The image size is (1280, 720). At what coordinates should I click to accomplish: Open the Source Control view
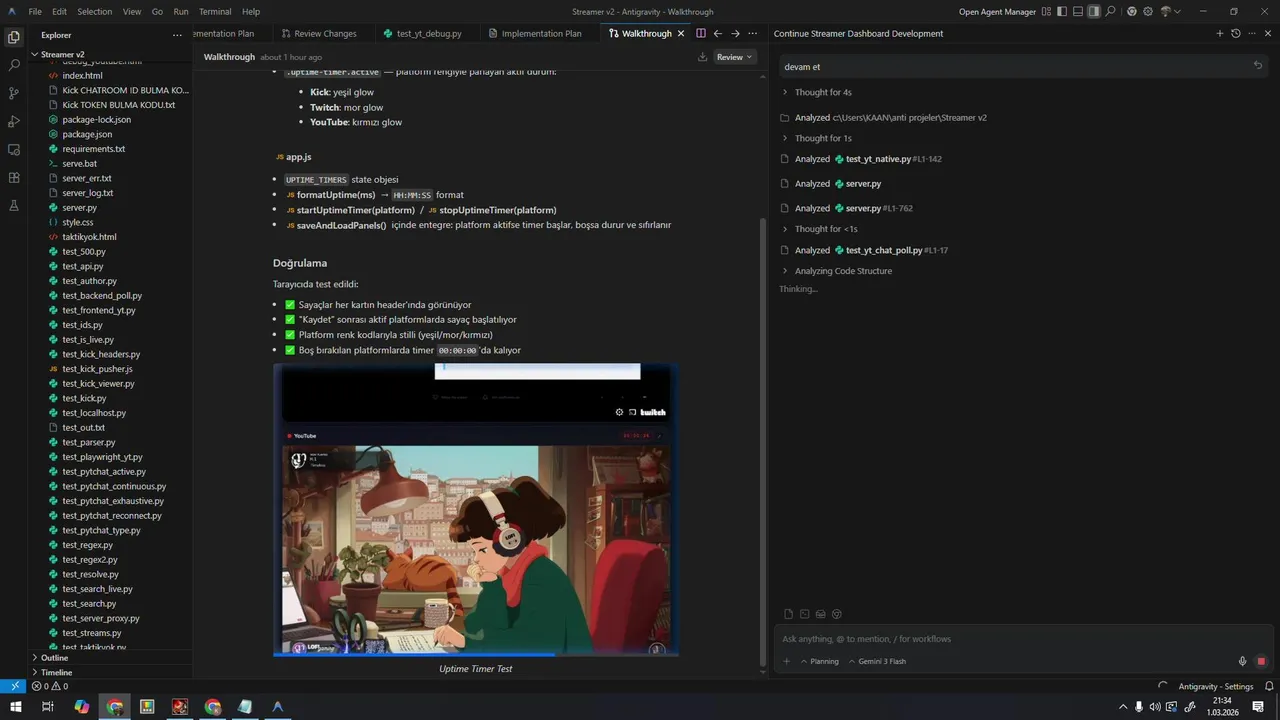[x=14, y=93]
